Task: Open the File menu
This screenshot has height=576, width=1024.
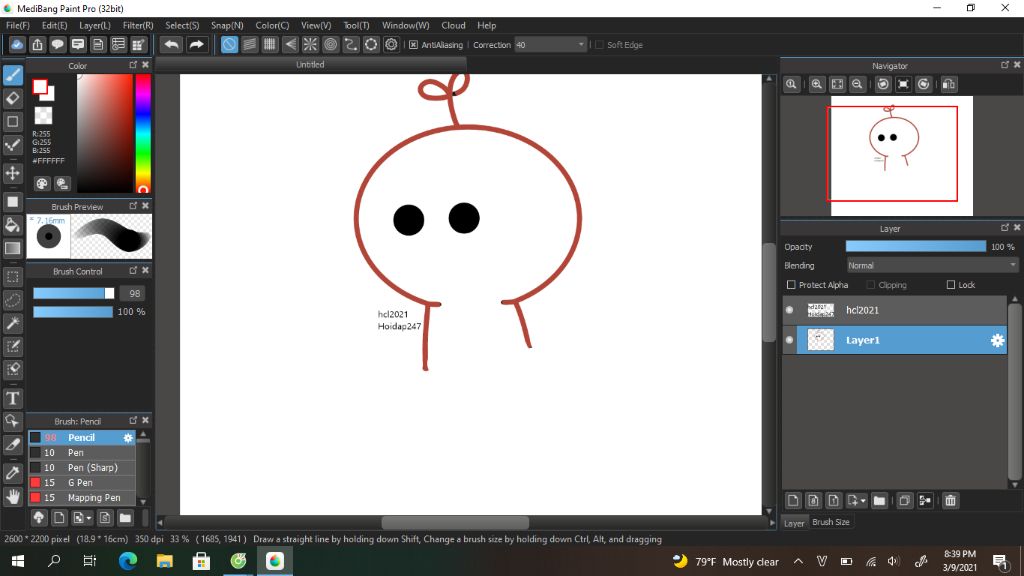Action: click(18, 25)
